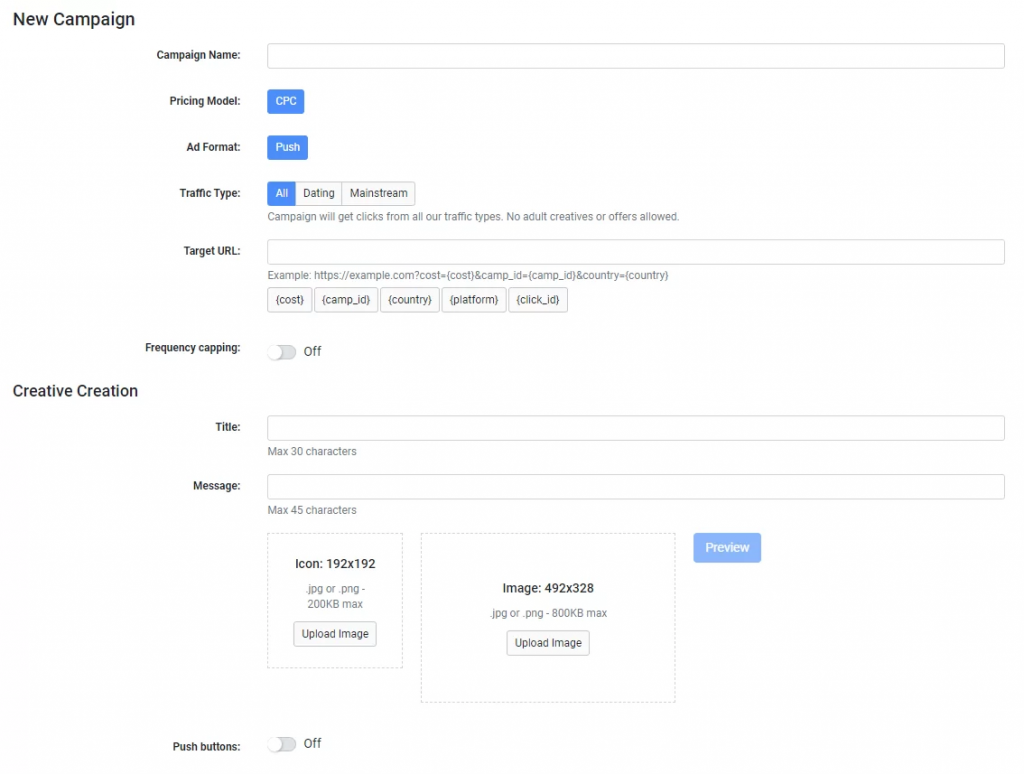Open the creative Preview
This screenshot has width=1024, height=774.
[727, 548]
